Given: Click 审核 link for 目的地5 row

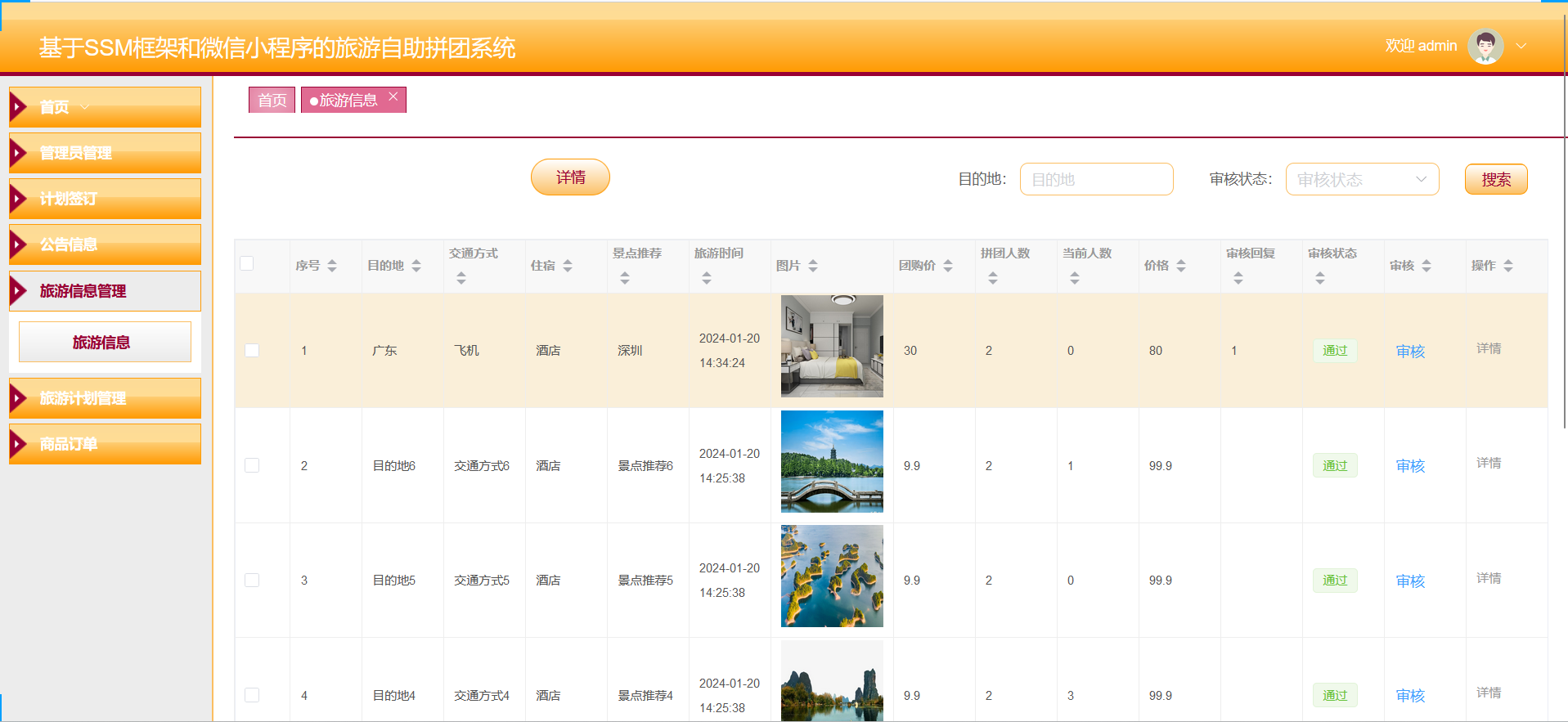Looking at the screenshot, I should [x=1410, y=581].
